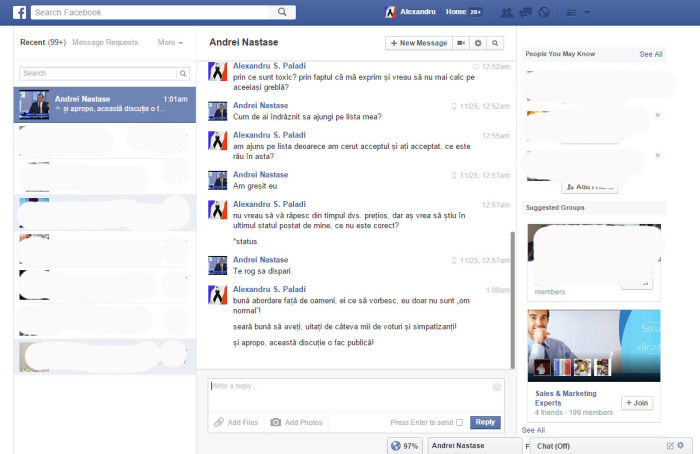Open notifications globe icon in top bar

pyautogui.click(x=544, y=12)
